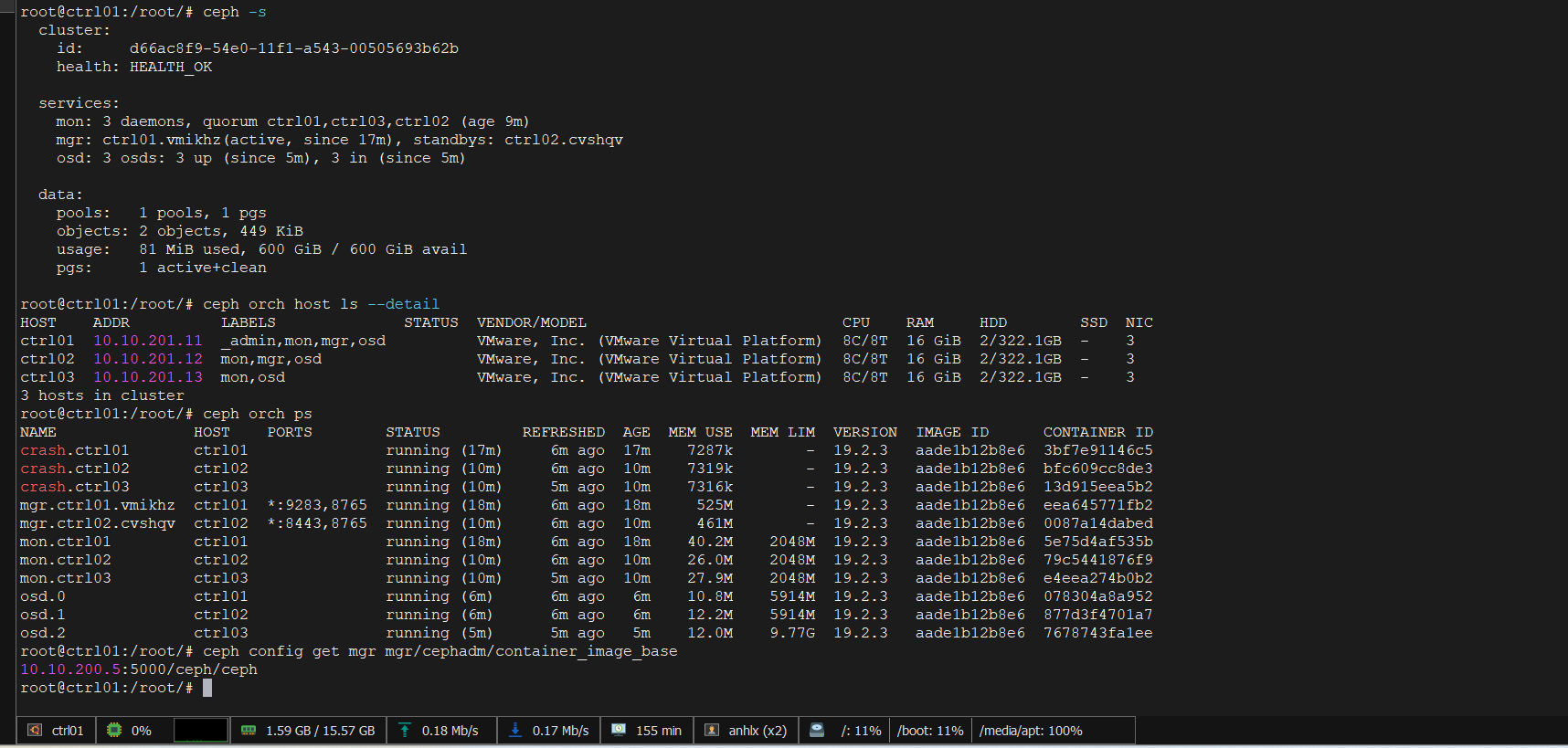Click the mon.ctrl01 daemon name
This screenshot has width=1568, height=748.
click(x=66, y=542)
